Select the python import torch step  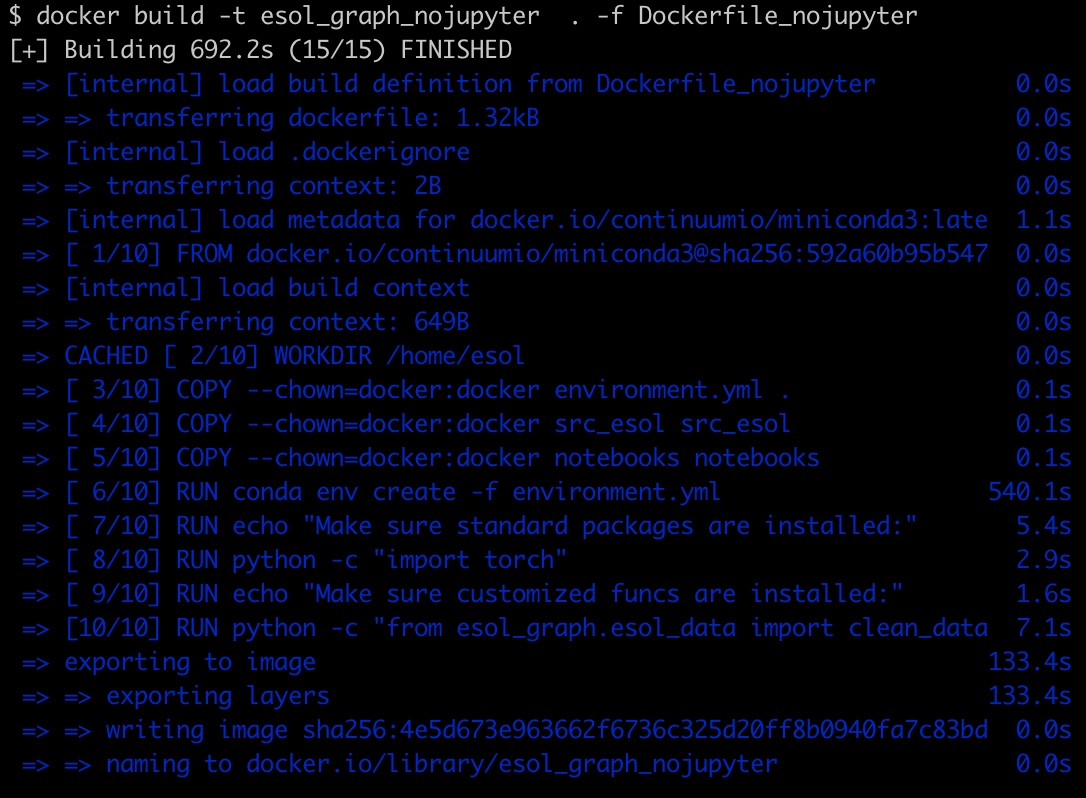click(546, 560)
